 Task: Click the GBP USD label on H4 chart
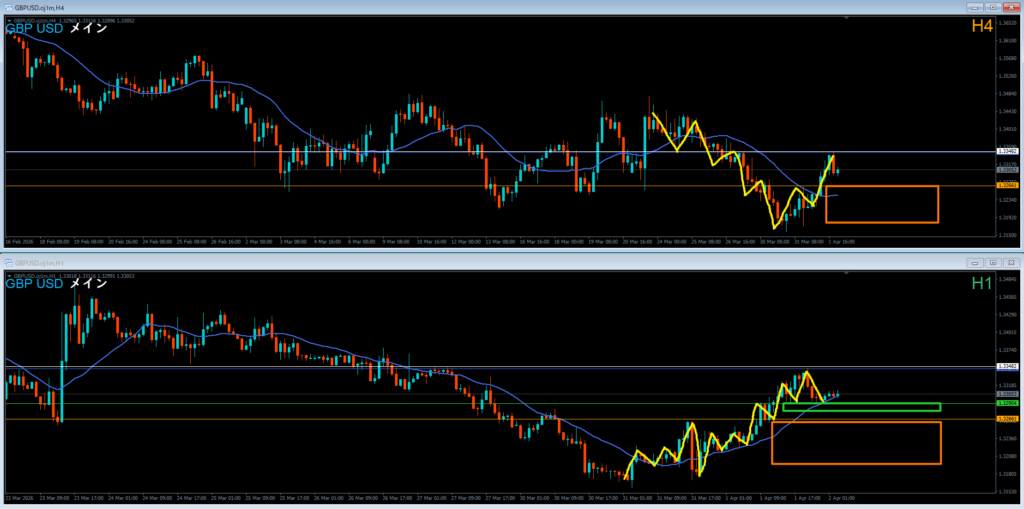(x=36, y=28)
